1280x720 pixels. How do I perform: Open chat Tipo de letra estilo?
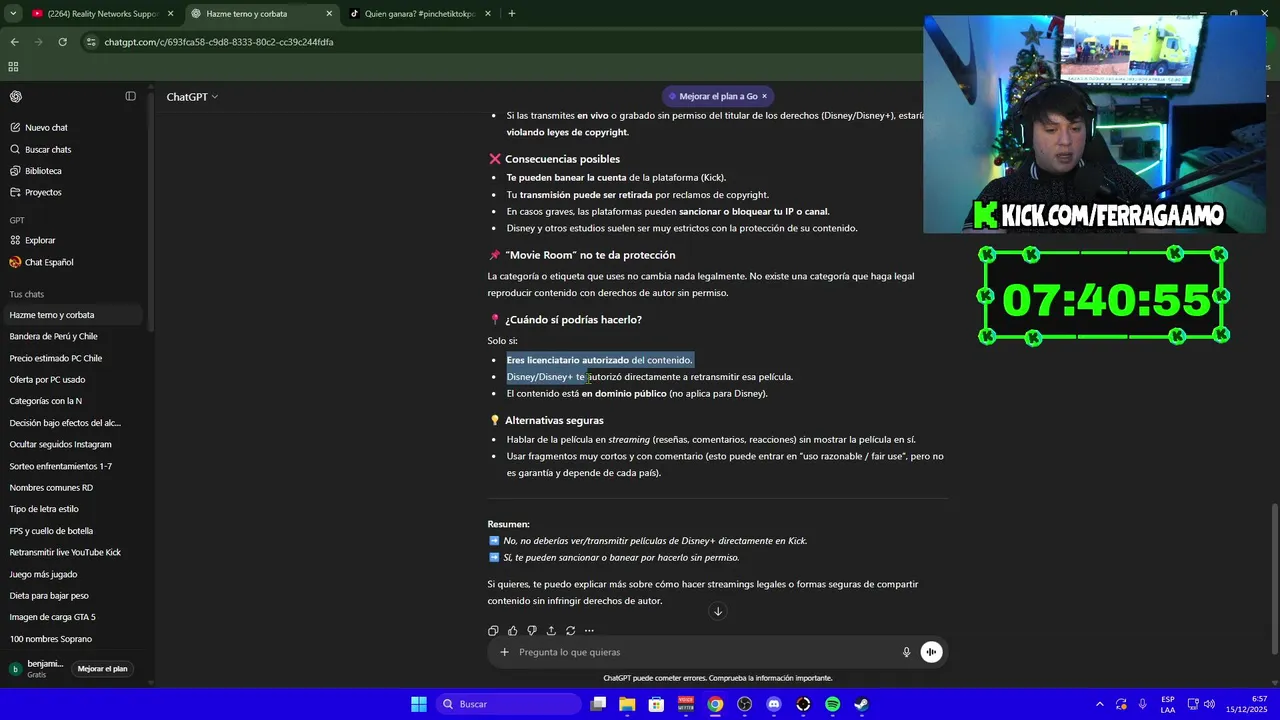click(x=44, y=509)
